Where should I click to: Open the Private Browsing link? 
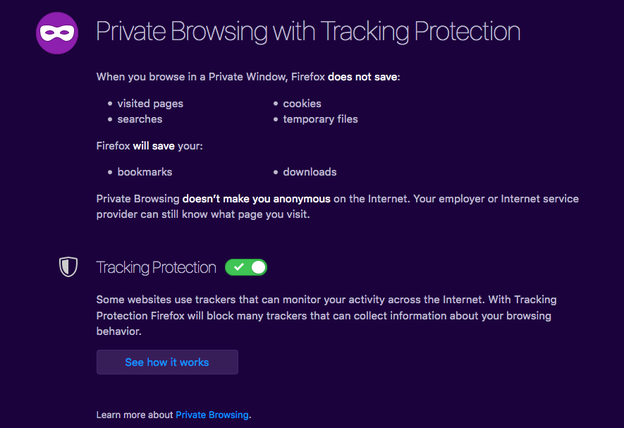pyautogui.click(x=212, y=415)
